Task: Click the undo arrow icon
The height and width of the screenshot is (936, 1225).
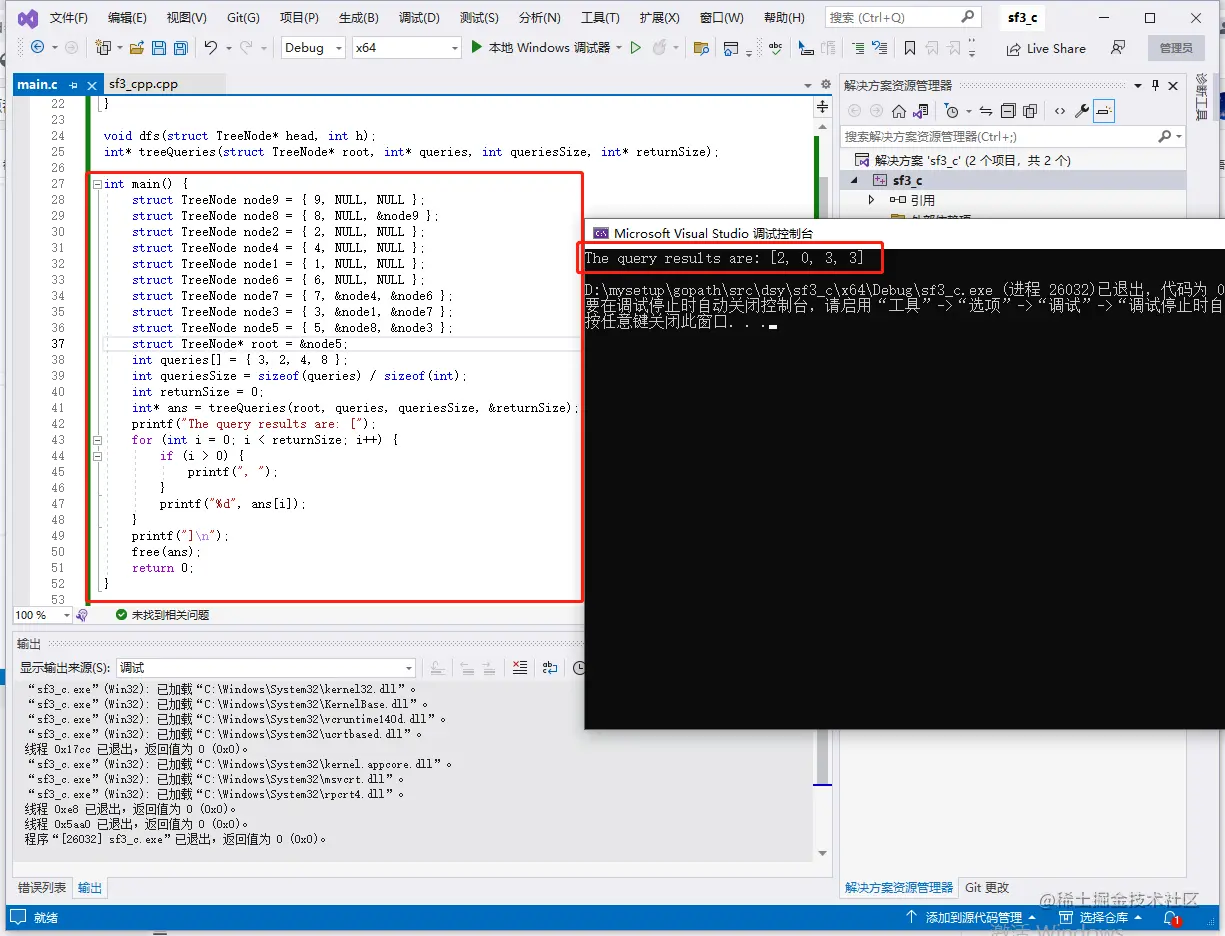Action: pos(210,47)
